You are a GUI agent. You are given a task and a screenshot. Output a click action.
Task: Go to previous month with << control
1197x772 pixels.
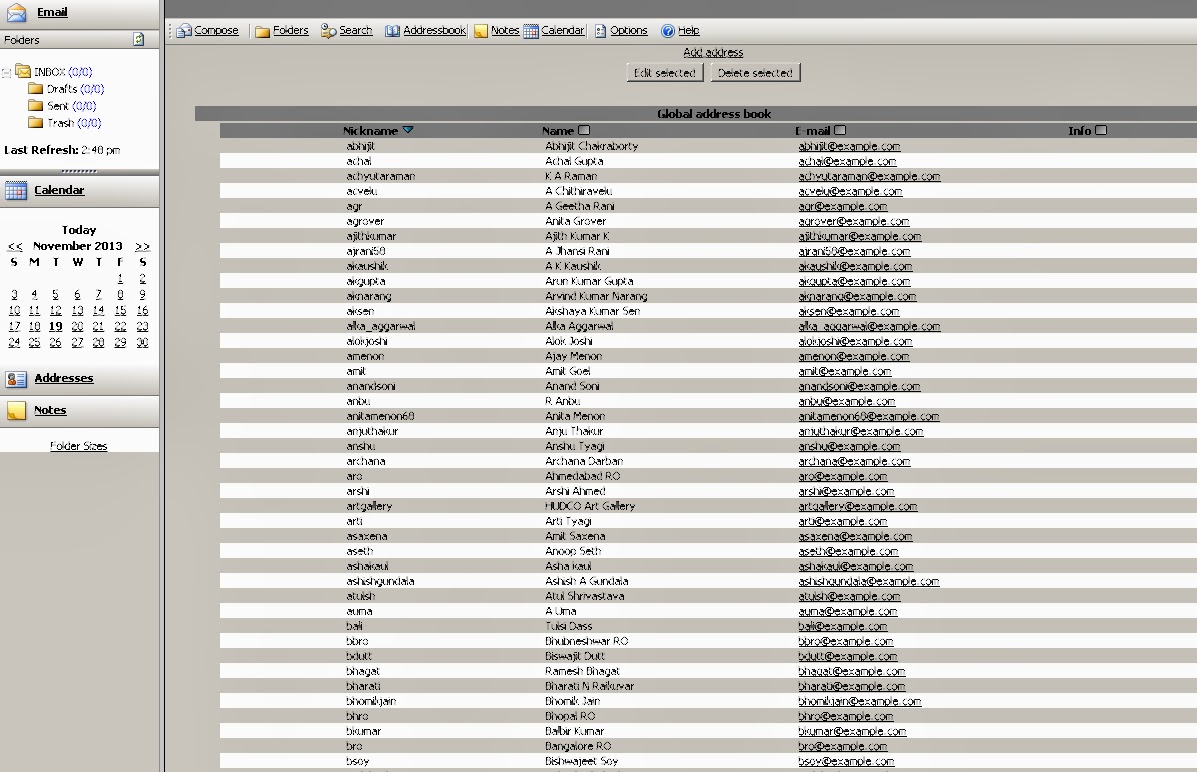point(14,245)
